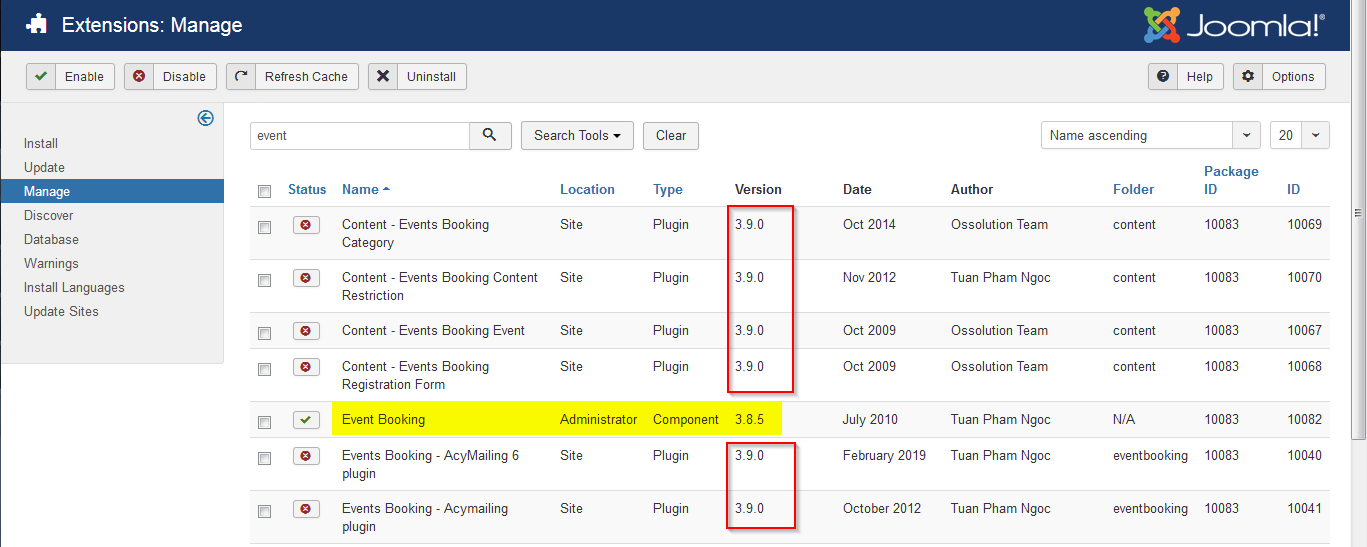Check the Events Booking - Acymailing plugin row
Image resolution: width=1367 pixels, height=547 pixels.
coord(264,511)
